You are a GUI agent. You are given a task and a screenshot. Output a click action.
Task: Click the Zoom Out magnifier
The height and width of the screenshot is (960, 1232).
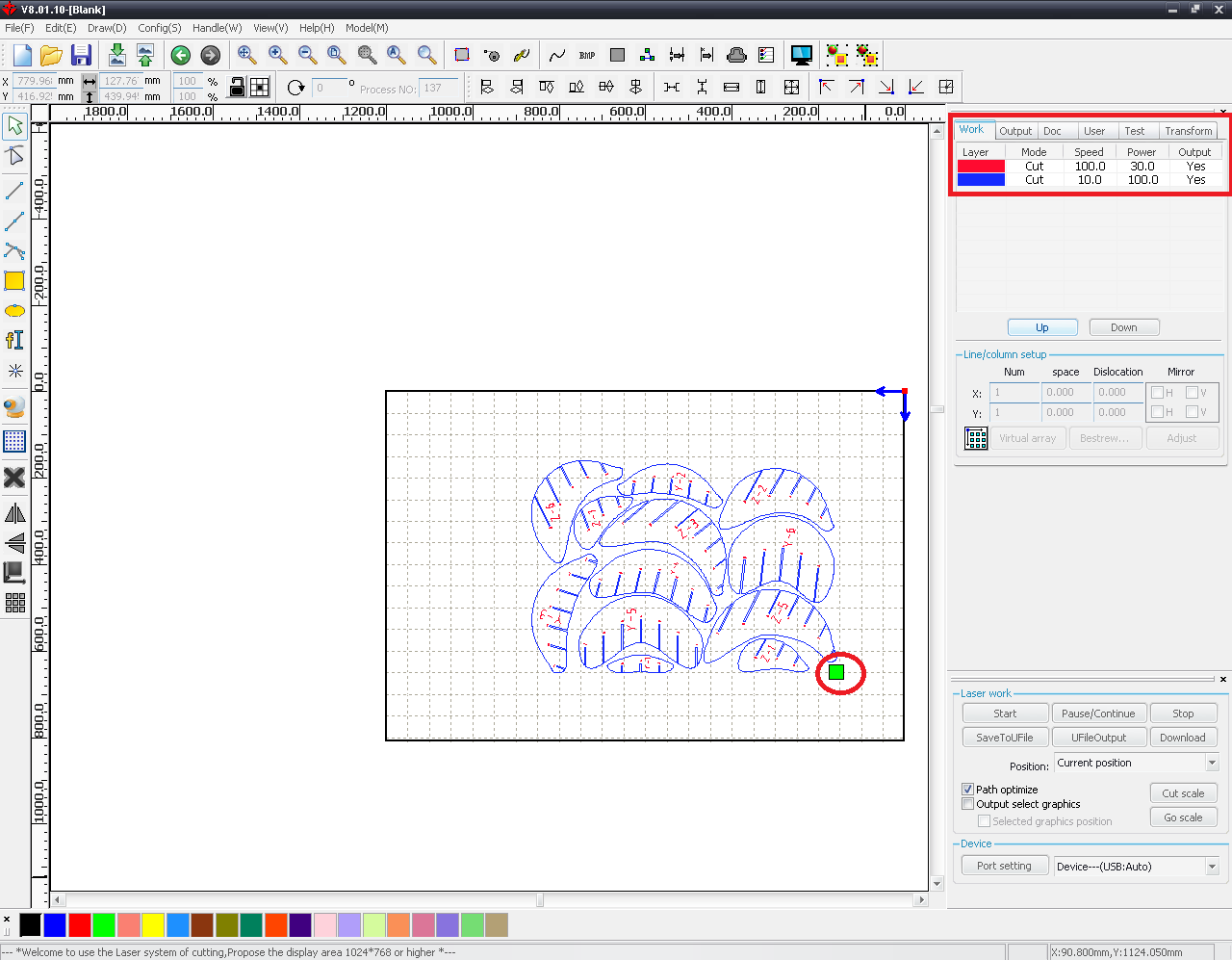point(307,55)
